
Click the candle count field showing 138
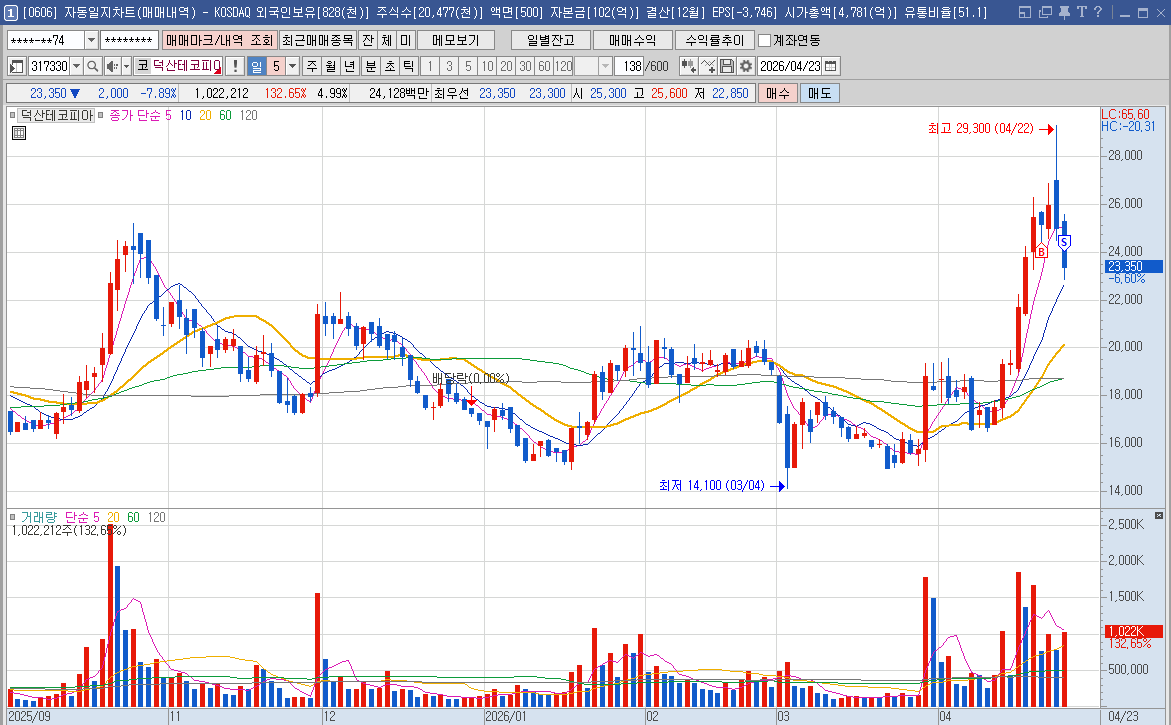tap(630, 66)
